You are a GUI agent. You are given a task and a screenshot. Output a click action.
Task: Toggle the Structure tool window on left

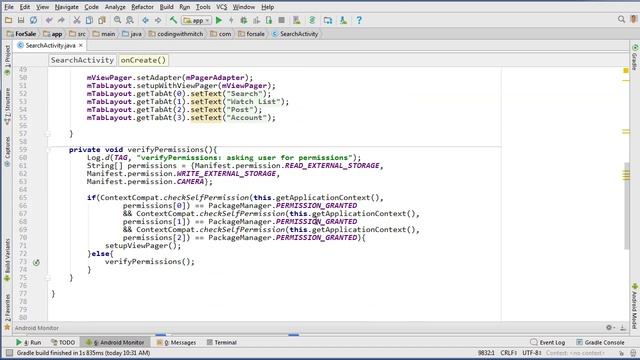7,106
